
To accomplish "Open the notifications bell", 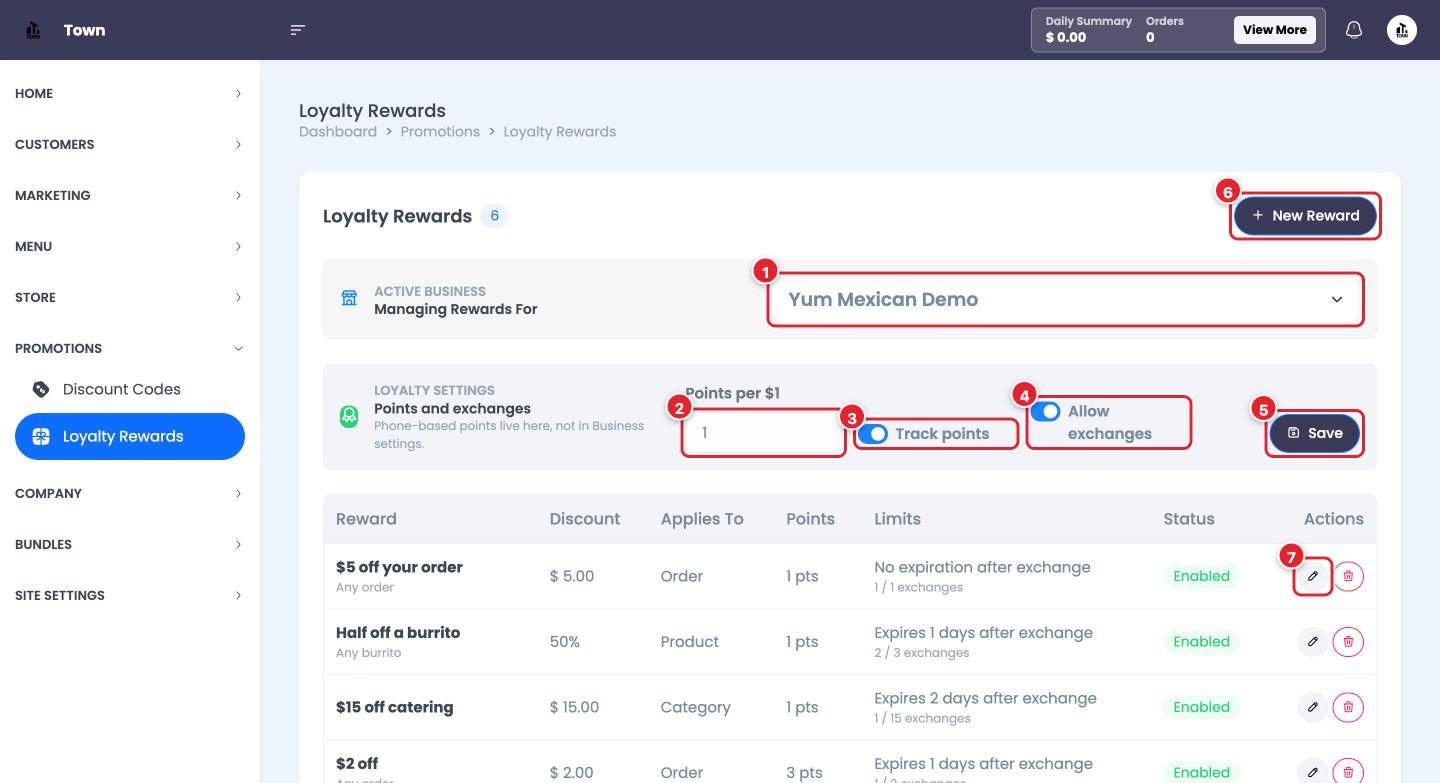I will (x=1354, y=30).
